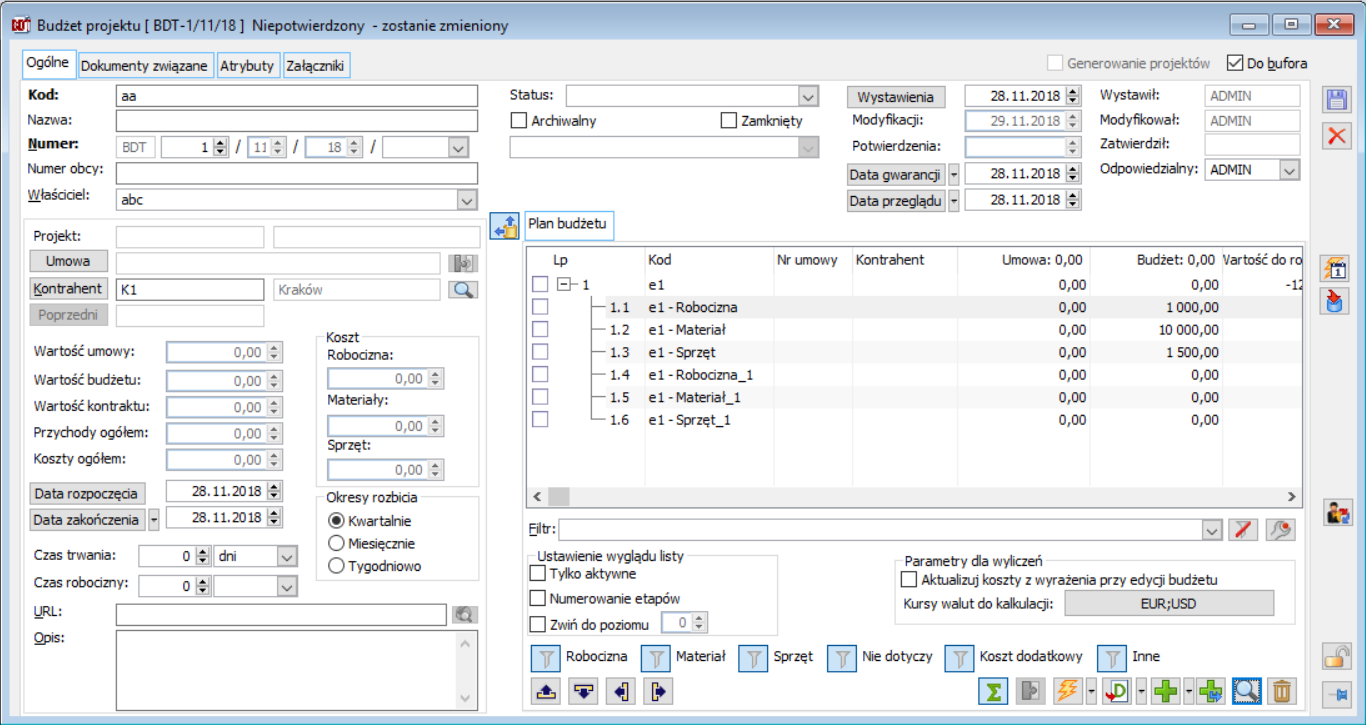Enable Tylko aktywne checkbox

[x=538, y=574]
